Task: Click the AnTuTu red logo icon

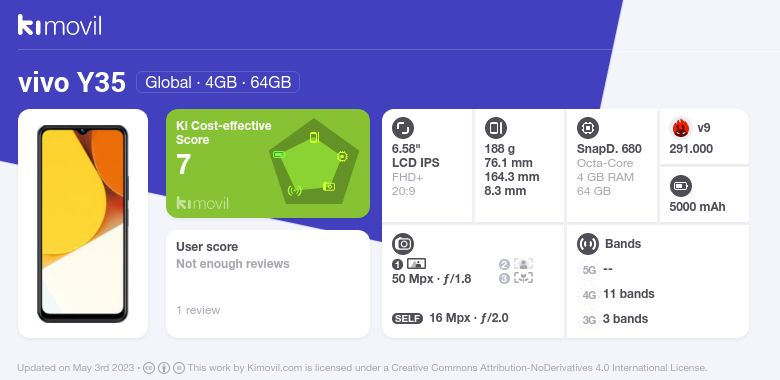Action: tap(681, 128)
